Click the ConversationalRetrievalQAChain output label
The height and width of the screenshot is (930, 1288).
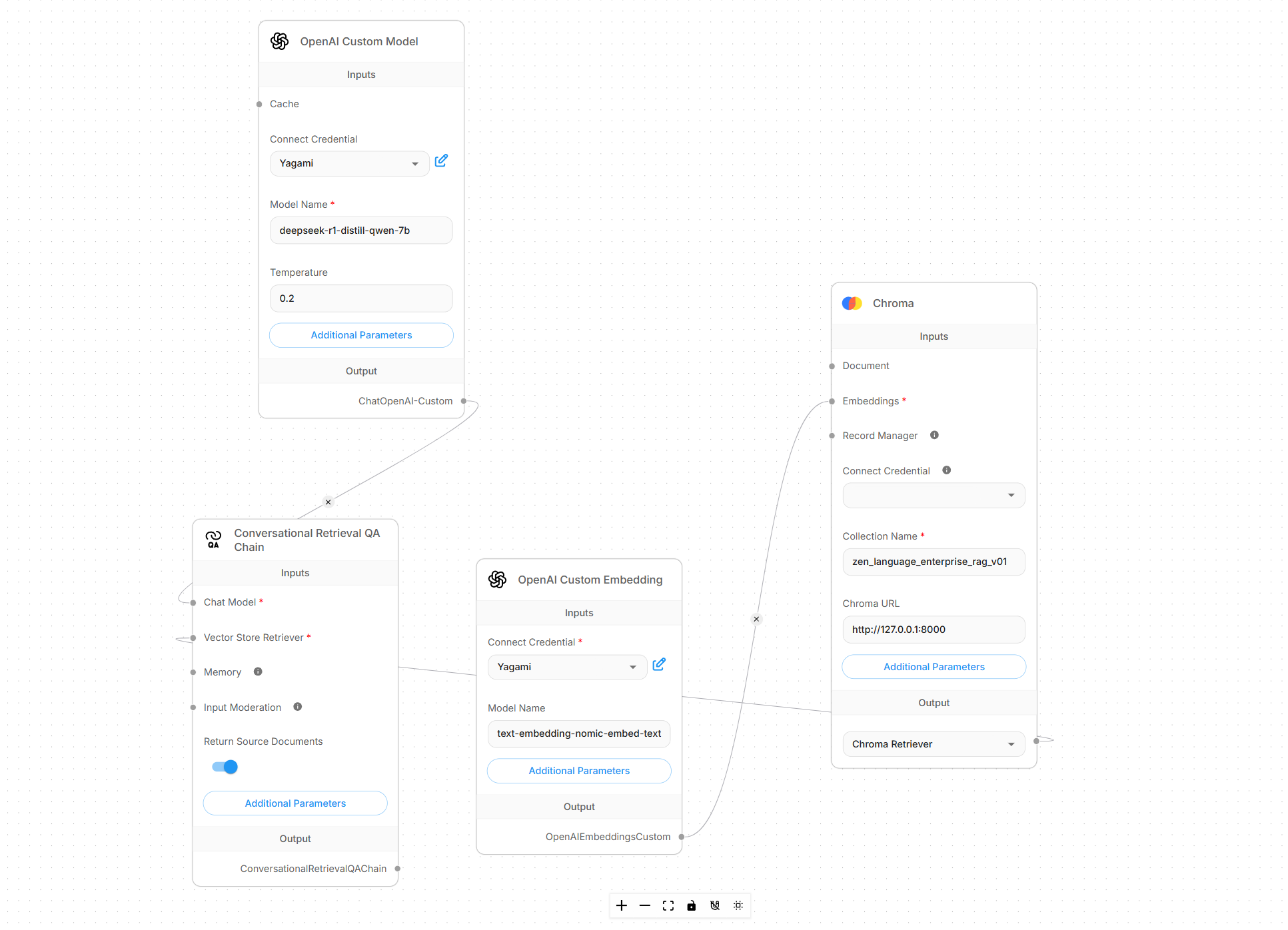coord(313,869)
